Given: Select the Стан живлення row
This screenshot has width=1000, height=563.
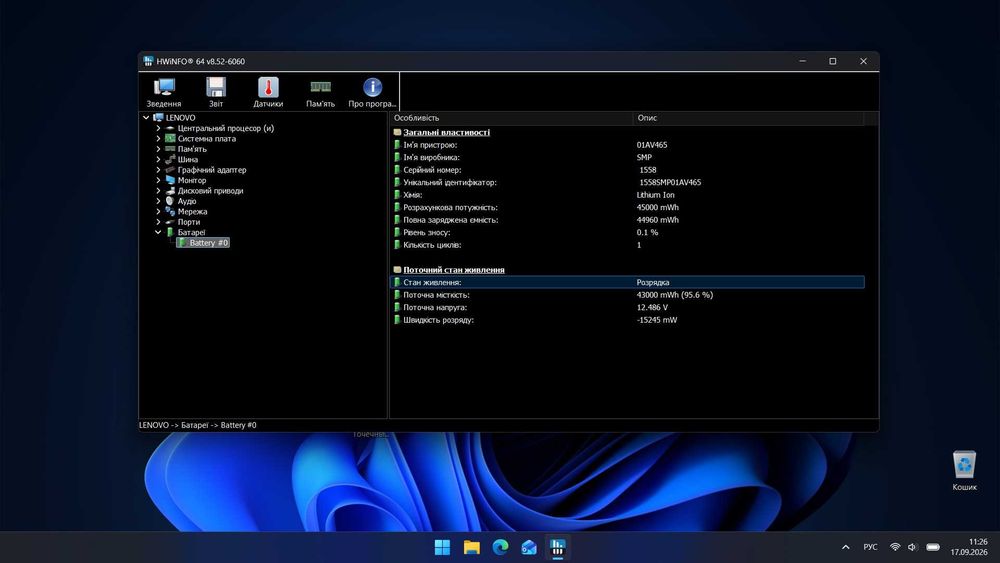Looking at the screenshot, I should click(x=628, y=282).
